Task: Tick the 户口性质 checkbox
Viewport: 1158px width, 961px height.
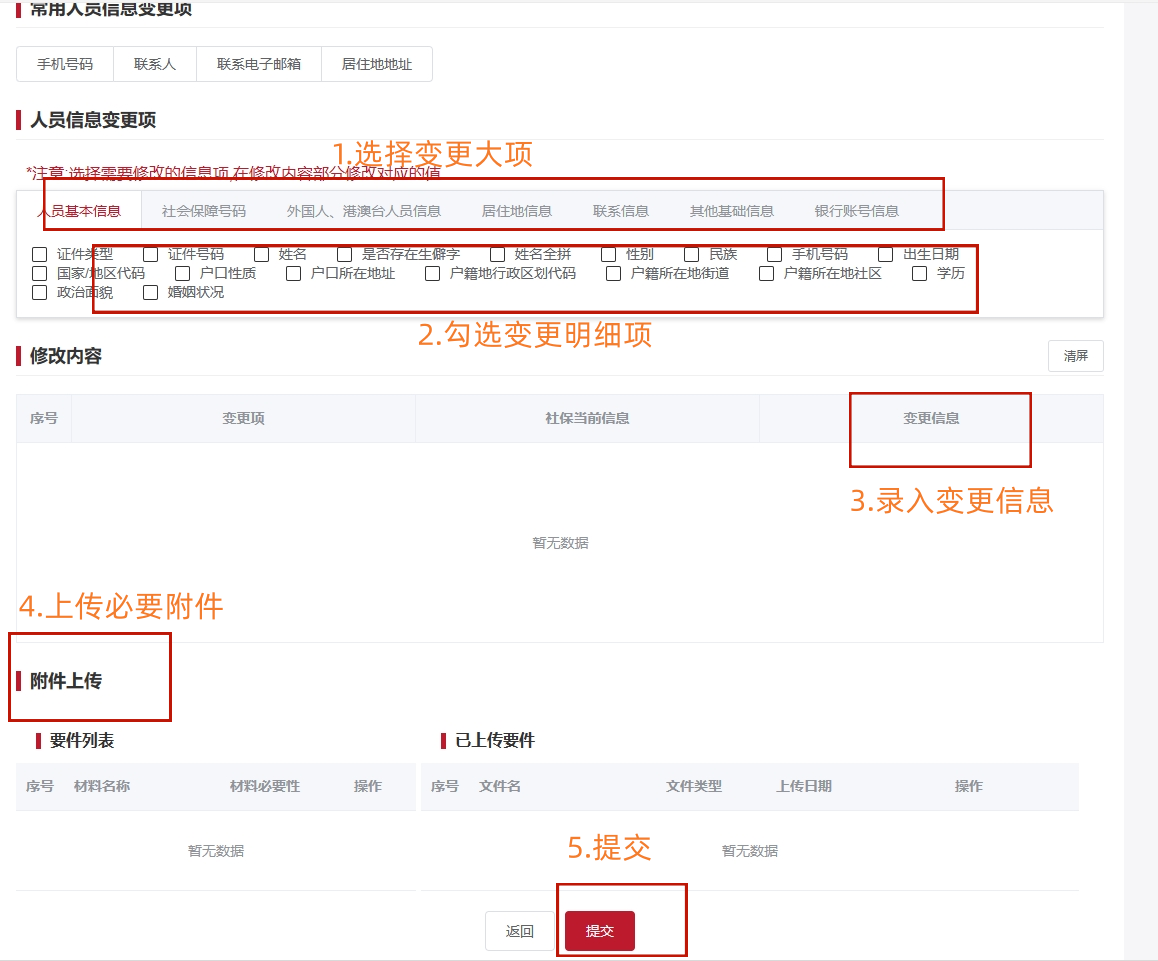Action: 183,274
